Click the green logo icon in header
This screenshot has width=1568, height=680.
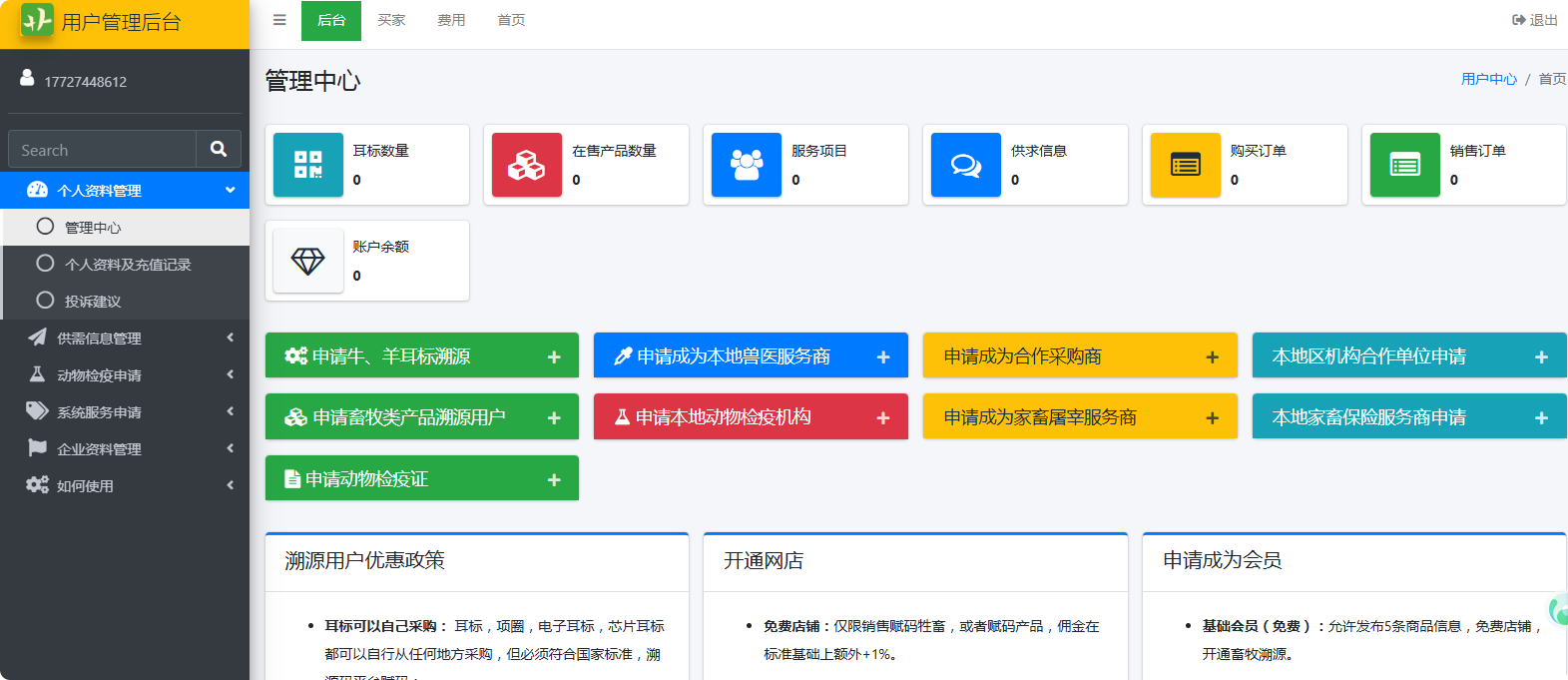tap(37, 20)
